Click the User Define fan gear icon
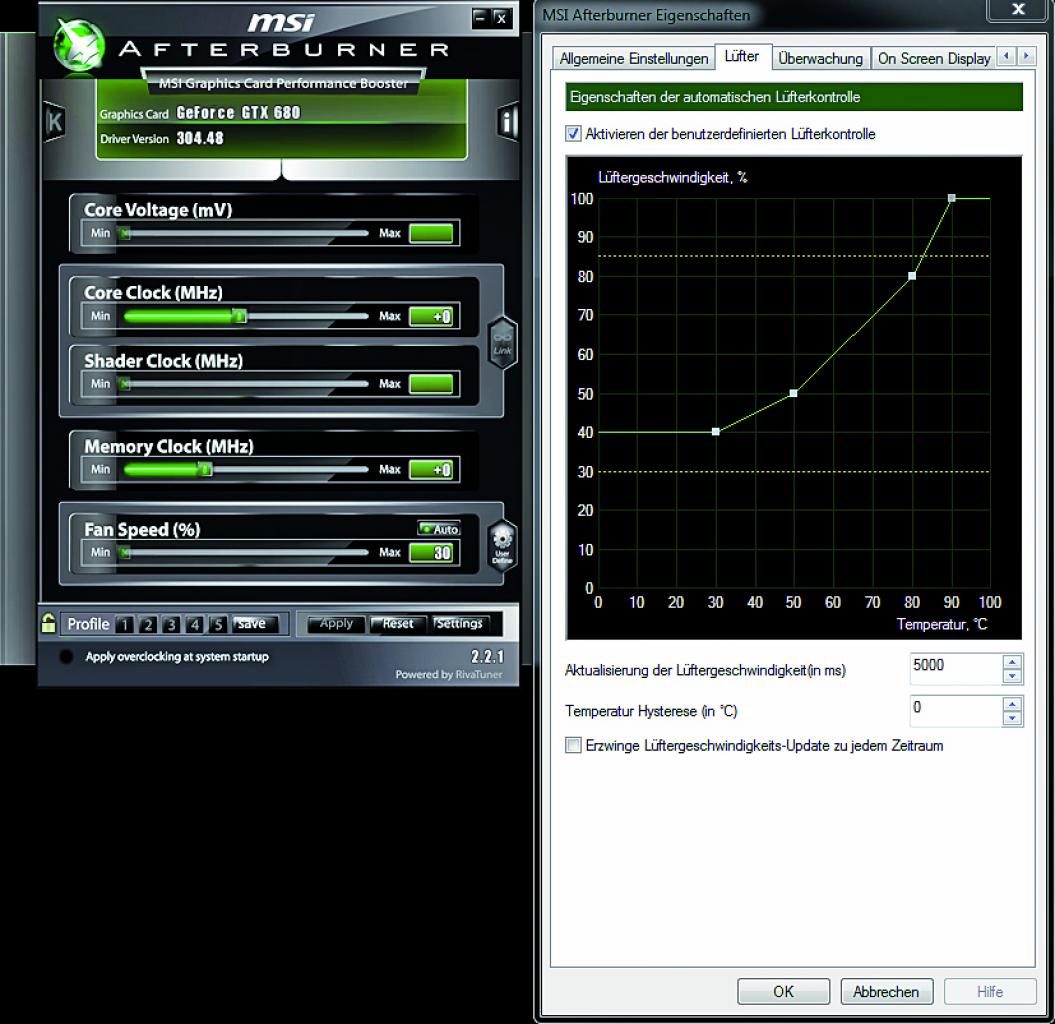 pyautogui.click(x=503, y=546)
